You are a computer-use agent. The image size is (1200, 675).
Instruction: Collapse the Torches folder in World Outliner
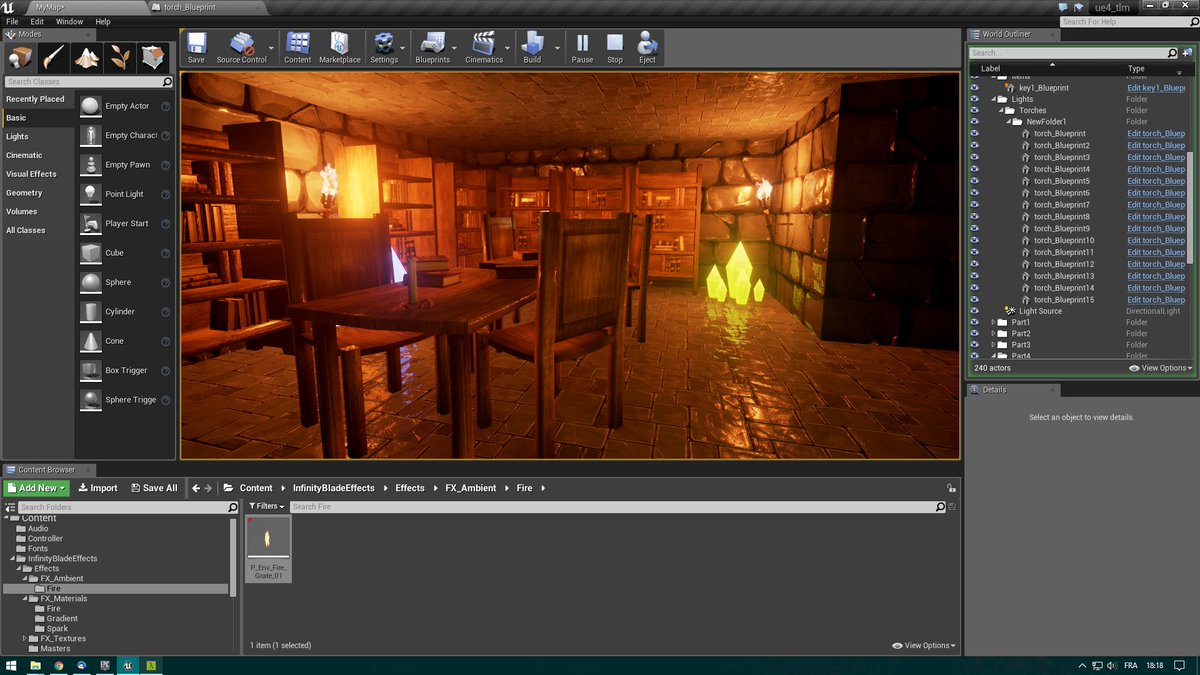[1001, 110]
